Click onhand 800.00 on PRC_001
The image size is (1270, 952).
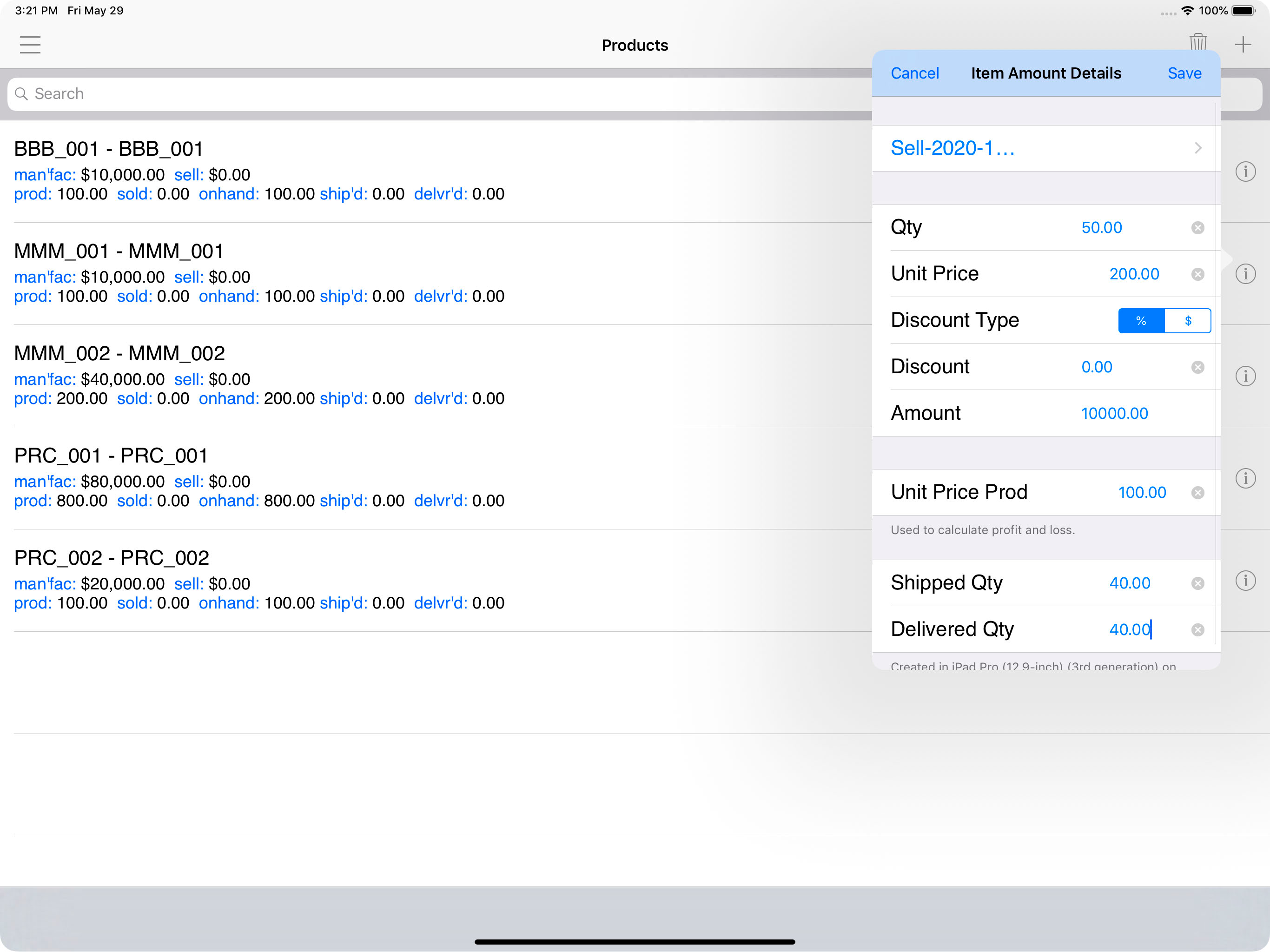257,501
